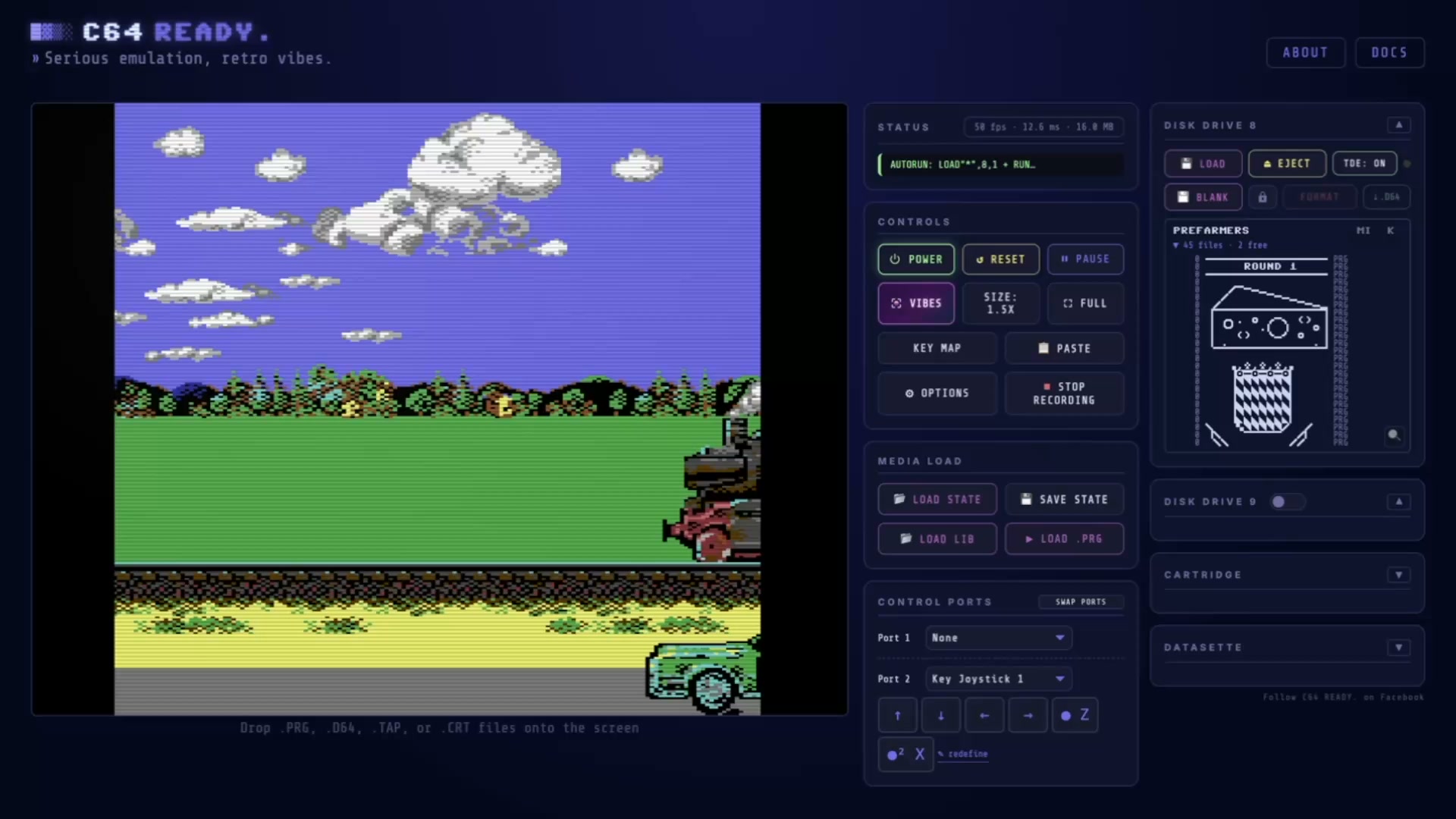
Task: Click the LOAD .PRG button
Action: (1065, 538)
